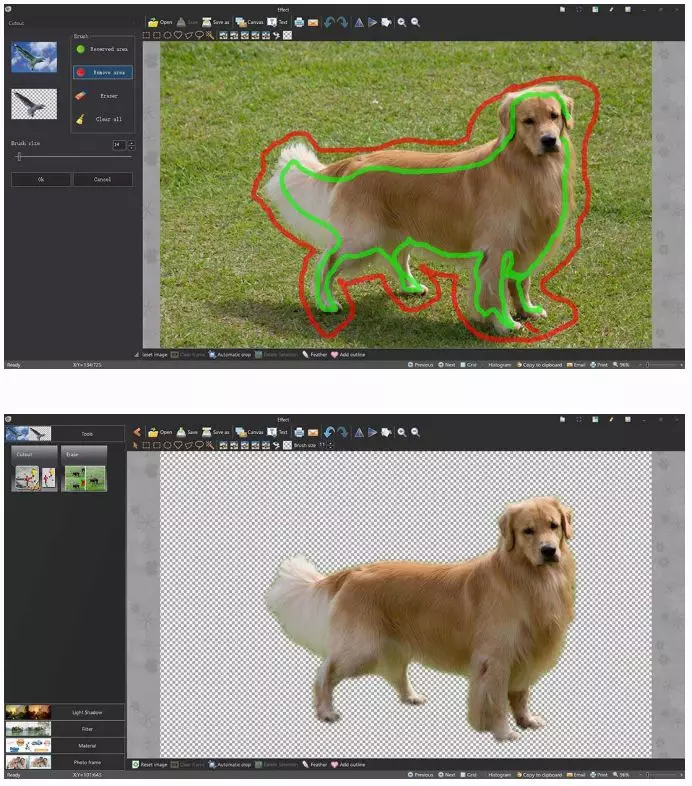This screenshot has height=786, width=692.
Task: Click Add outline in the lower window
Action: tap(348, 765)
